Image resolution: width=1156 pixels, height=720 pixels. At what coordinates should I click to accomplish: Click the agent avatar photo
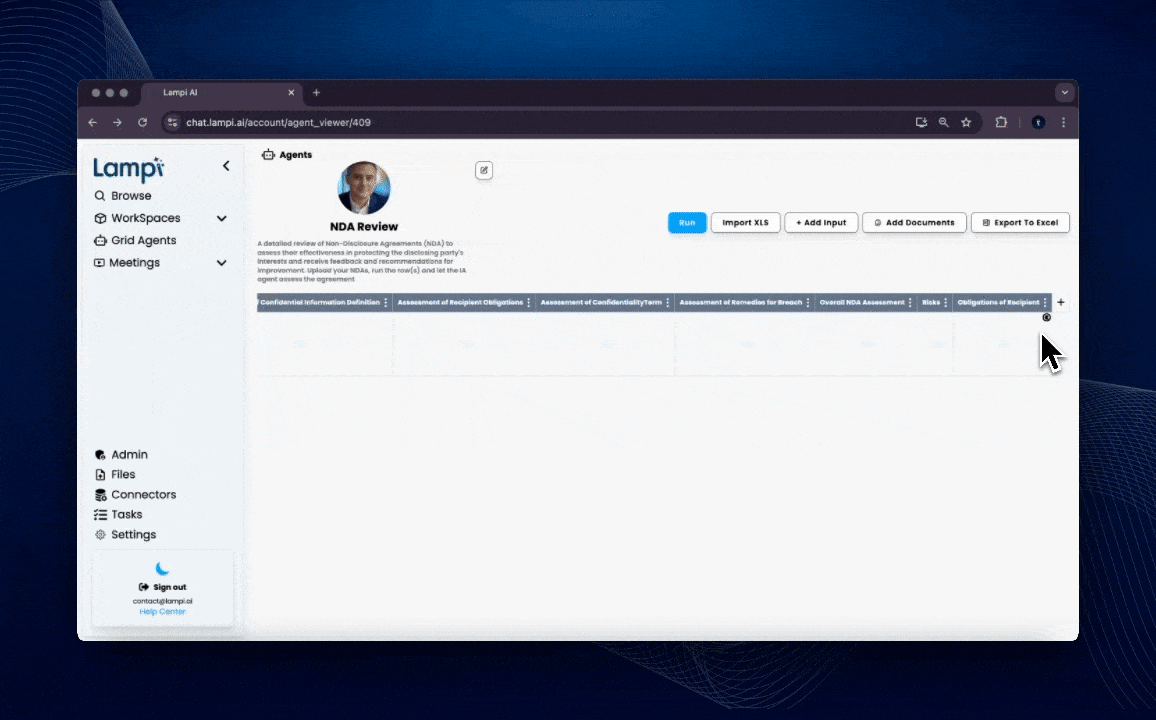[363, 188]
